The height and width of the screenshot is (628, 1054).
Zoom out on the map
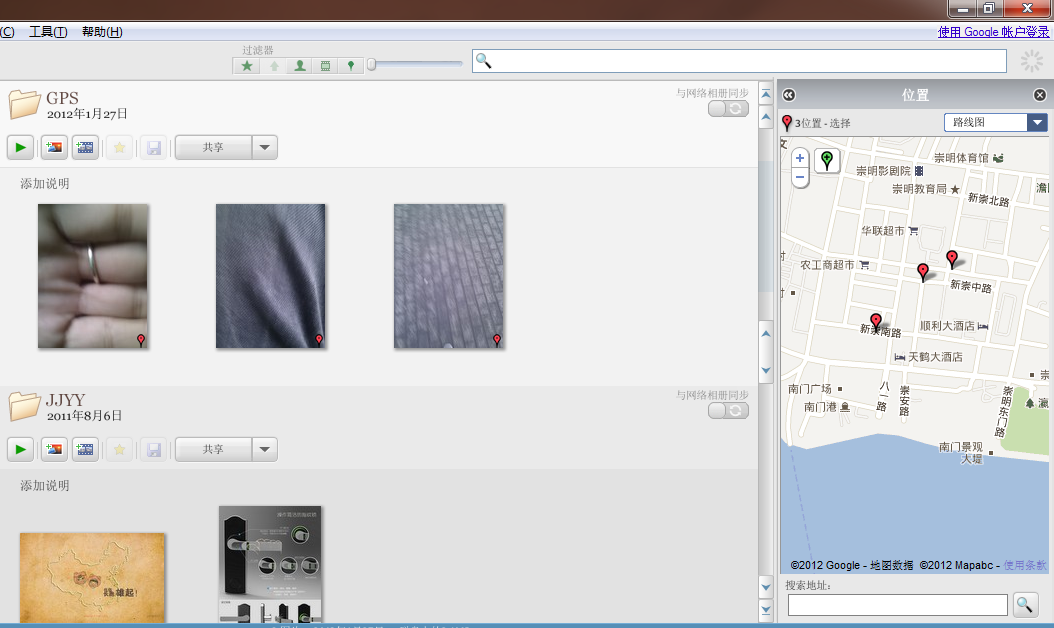(800, 177)
